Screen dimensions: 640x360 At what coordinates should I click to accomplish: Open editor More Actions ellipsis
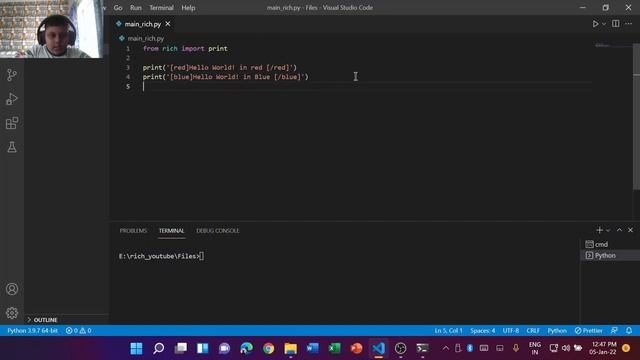tap(629, 24)
